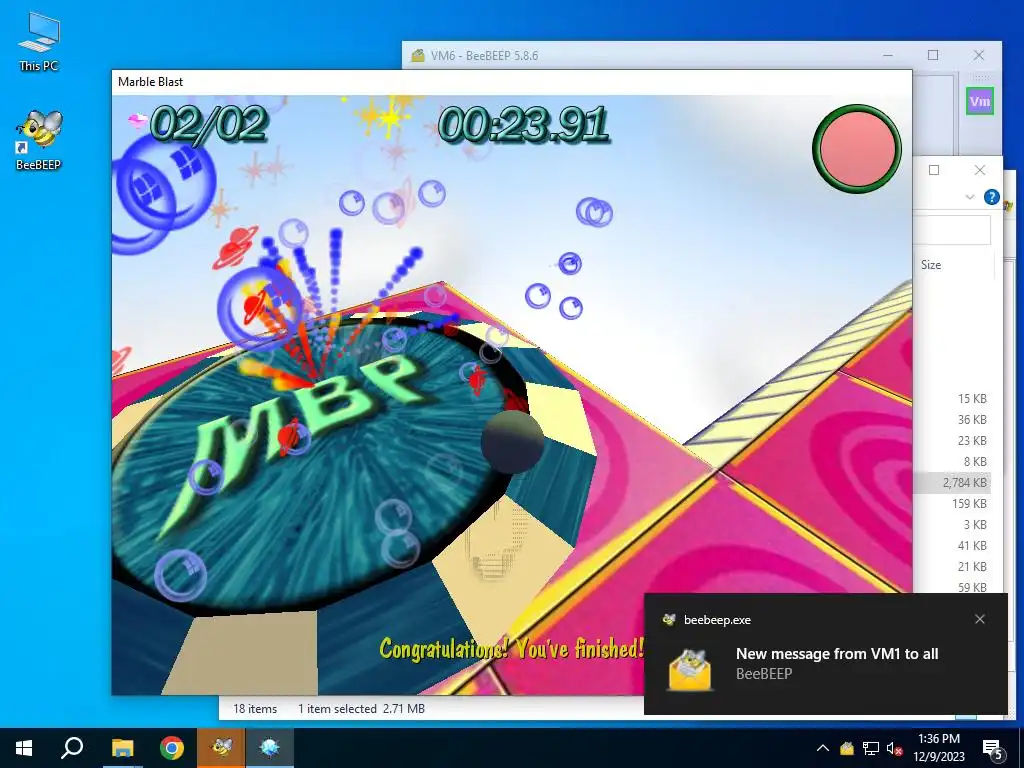The width and height of the screenshot is (1024, 768).
Task: Maximize the File Explorer window
Action: pos(934,170)
